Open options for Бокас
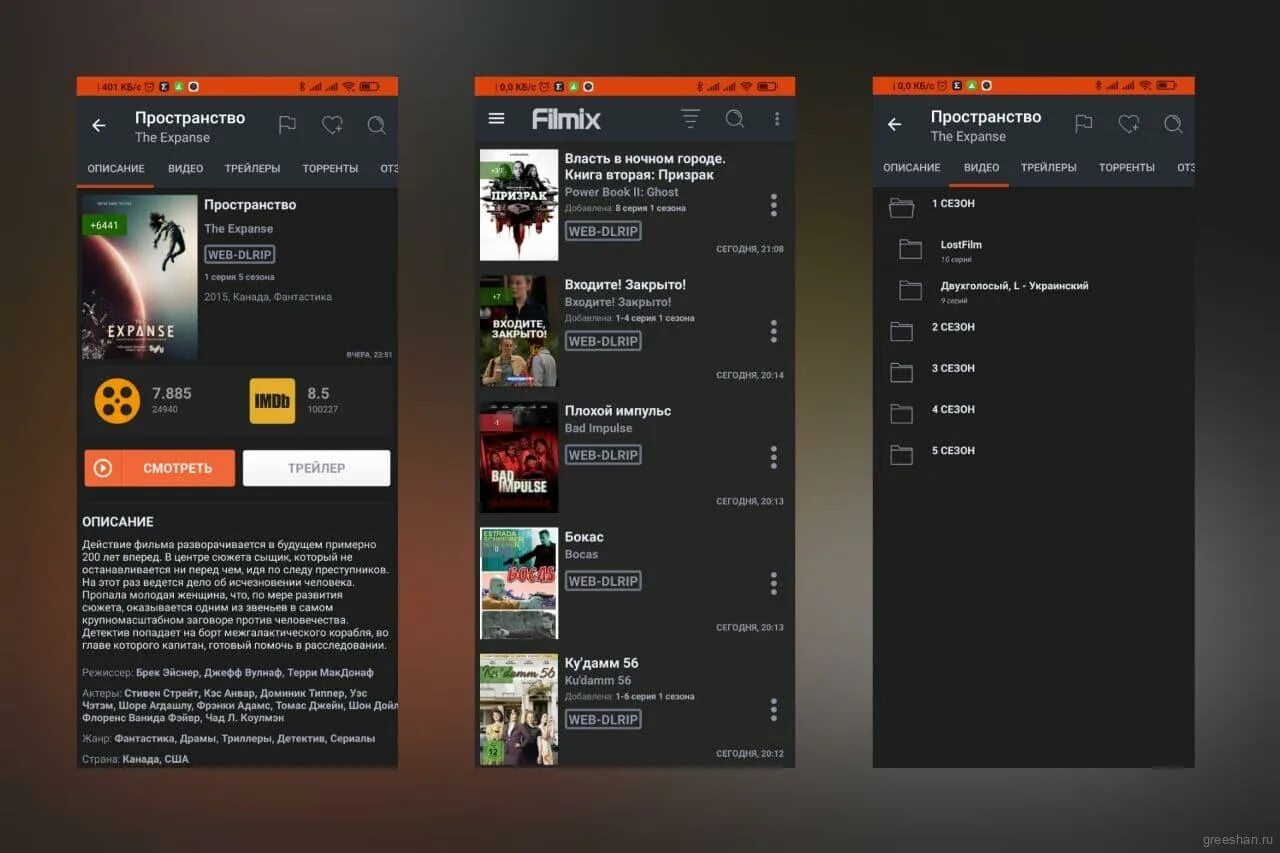1280x853 pixels. (x=773, y=584)
